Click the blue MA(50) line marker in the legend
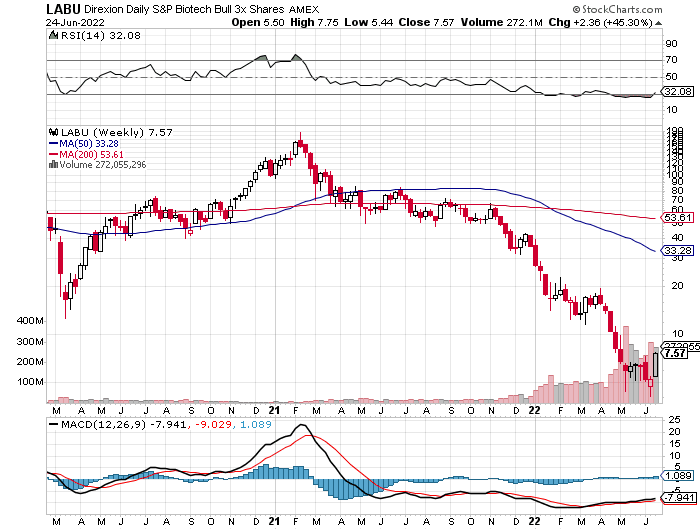This screenshot has width=700, height=530. (53, 143)
